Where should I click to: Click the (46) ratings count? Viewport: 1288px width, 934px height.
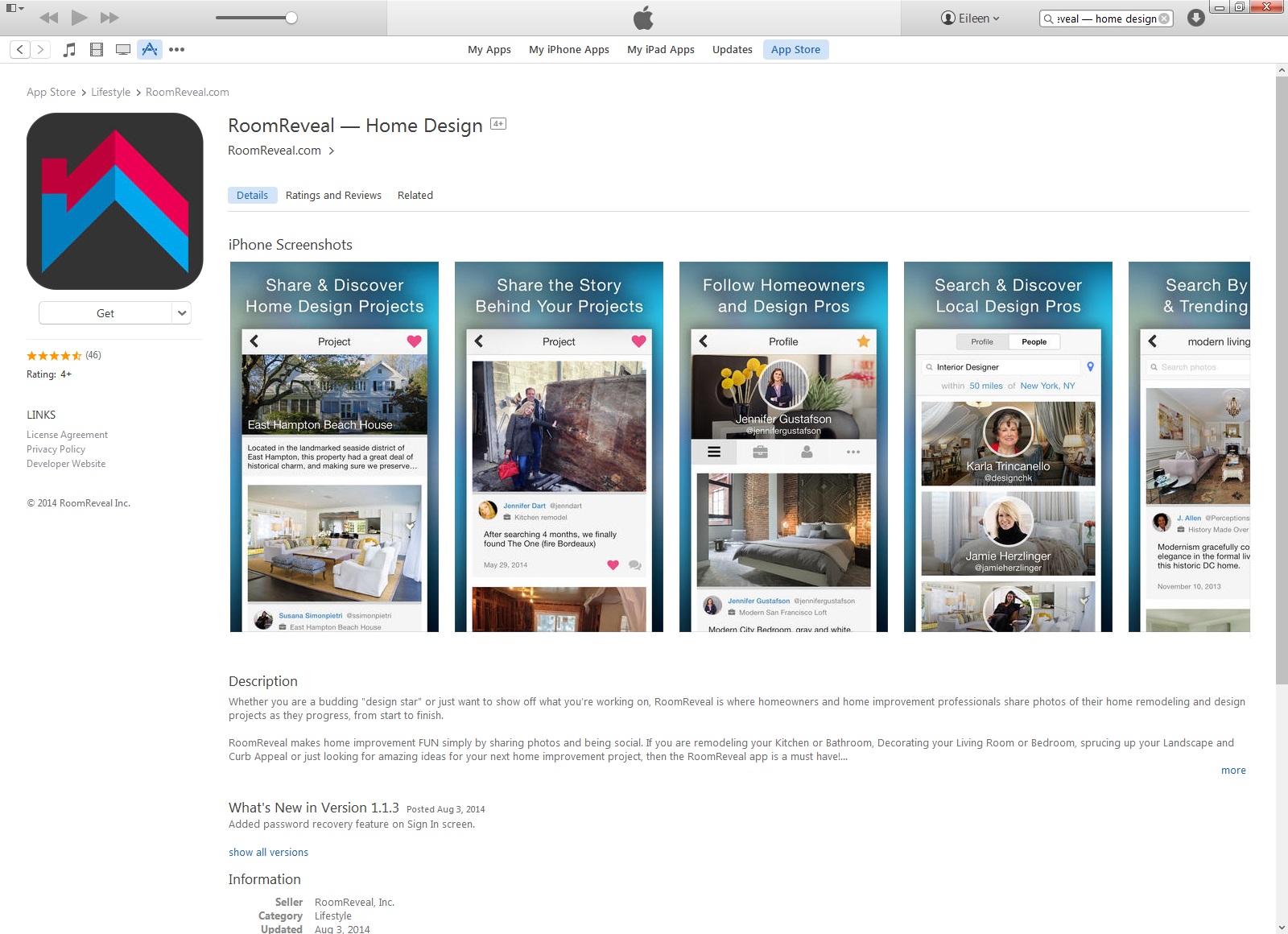pos(93,355)
